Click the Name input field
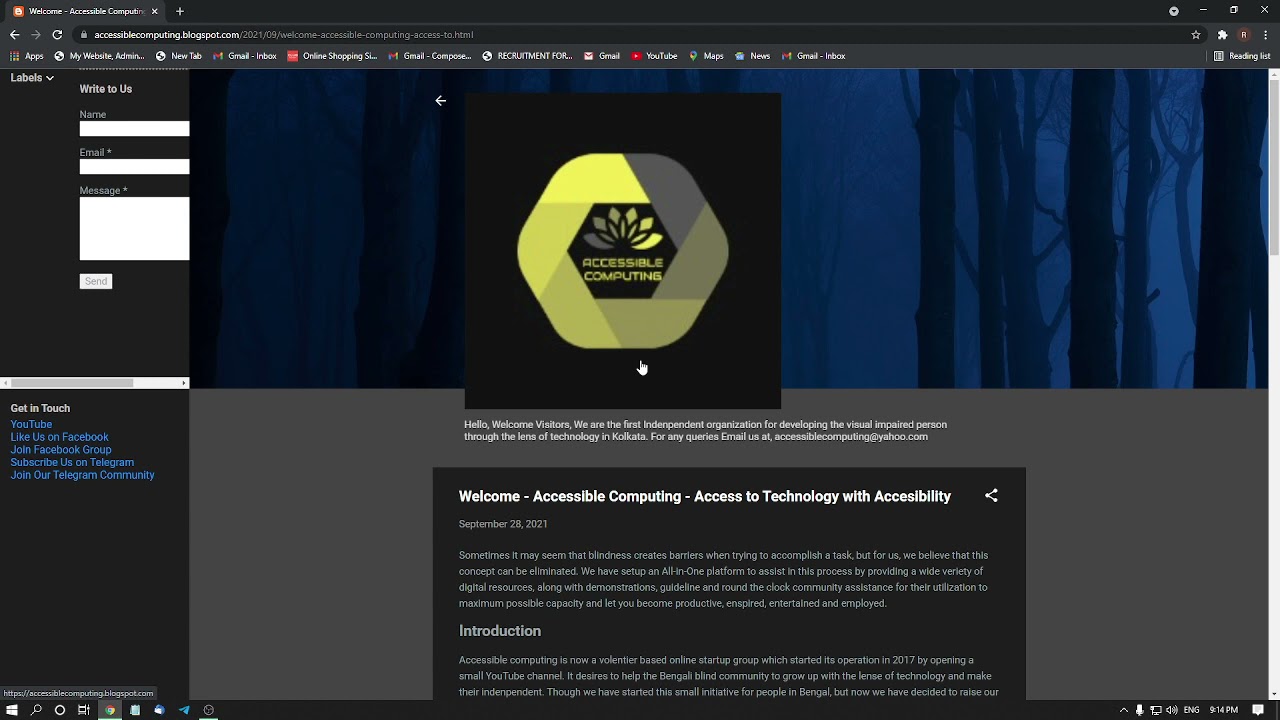 [x=134, y=129]
